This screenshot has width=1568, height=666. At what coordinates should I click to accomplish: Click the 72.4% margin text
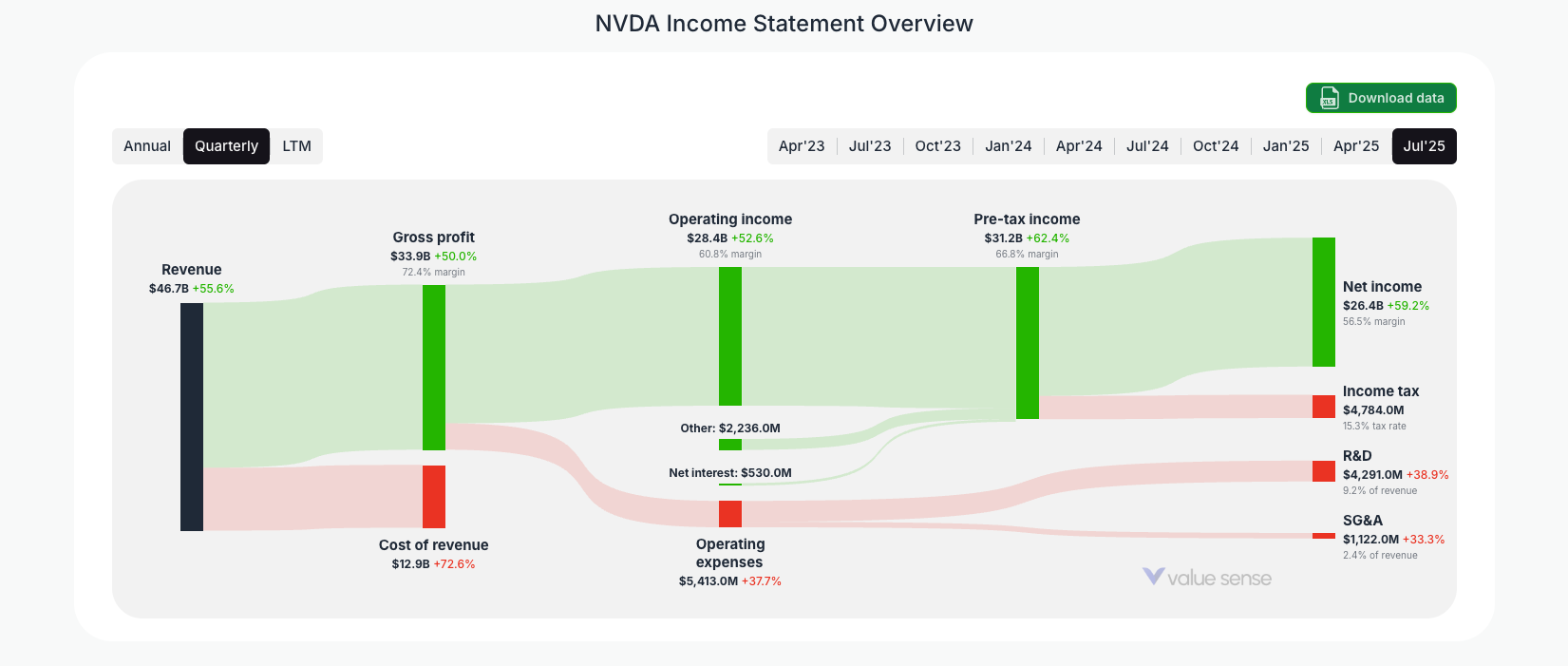[x=434, y=273]
